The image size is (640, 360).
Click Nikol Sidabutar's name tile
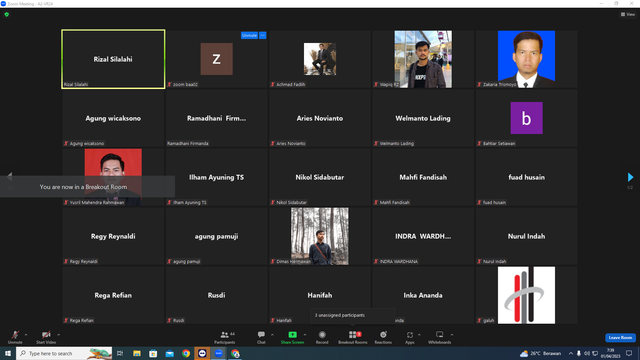pyautogui.click(x=320, y=177)
